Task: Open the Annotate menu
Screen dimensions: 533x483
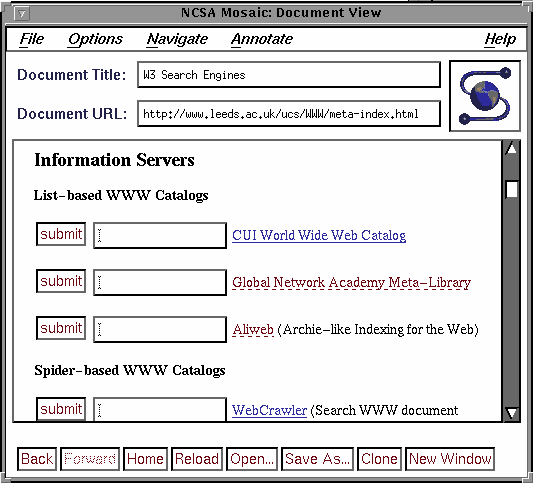Action: [262, 39]
